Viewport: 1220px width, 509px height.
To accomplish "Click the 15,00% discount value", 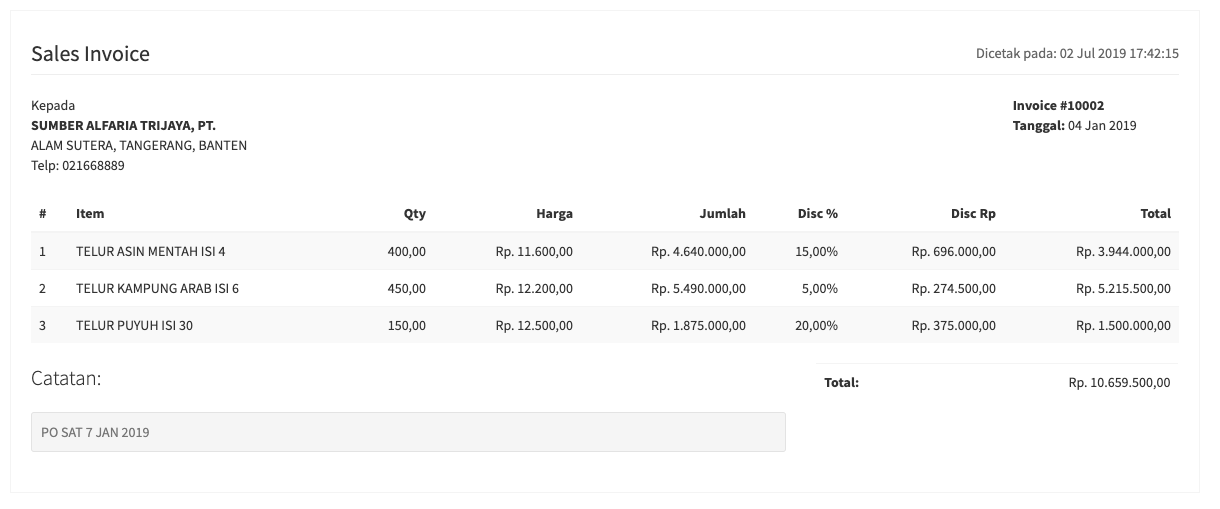I will (x=816, y=252).
